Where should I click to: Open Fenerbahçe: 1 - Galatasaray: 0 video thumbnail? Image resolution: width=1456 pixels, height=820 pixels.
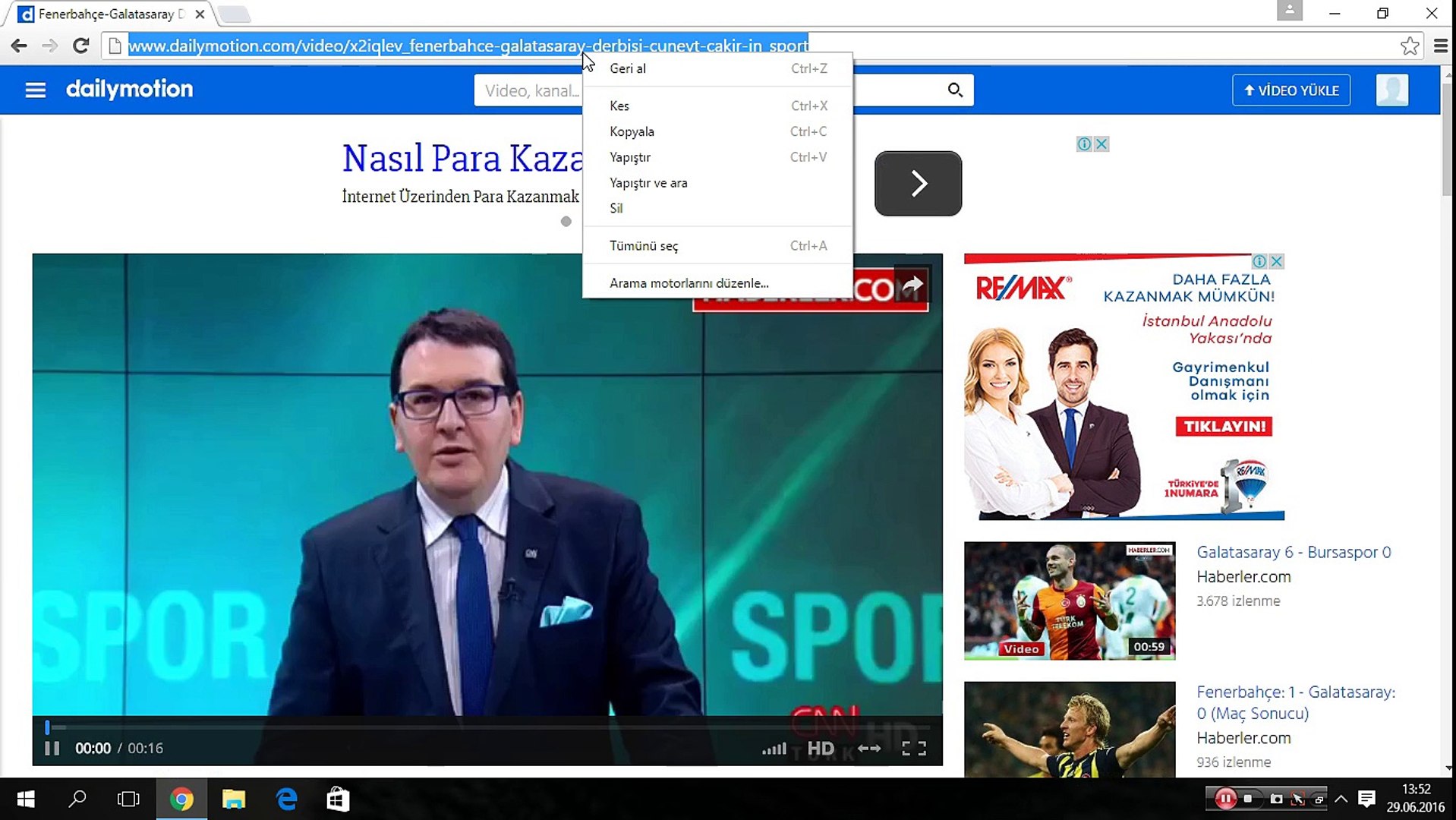coord(1070,729)
